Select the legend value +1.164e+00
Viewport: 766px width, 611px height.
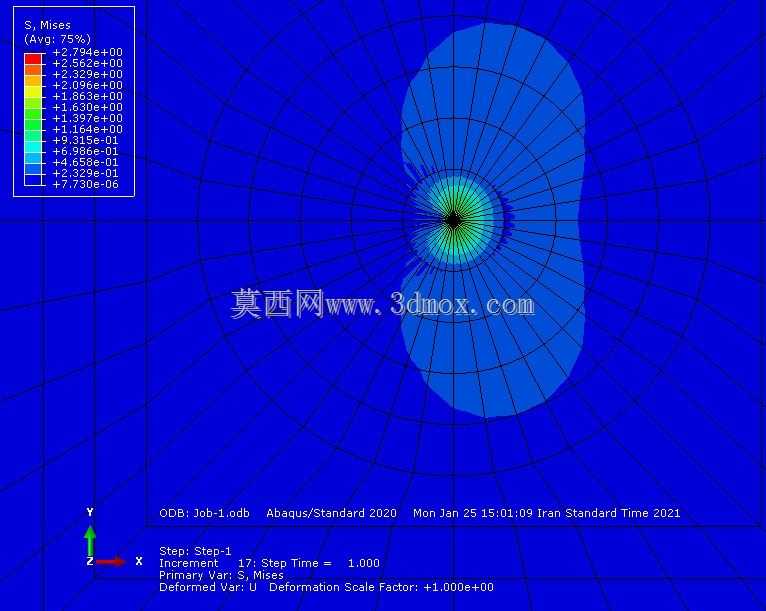[x=87, y=129]
